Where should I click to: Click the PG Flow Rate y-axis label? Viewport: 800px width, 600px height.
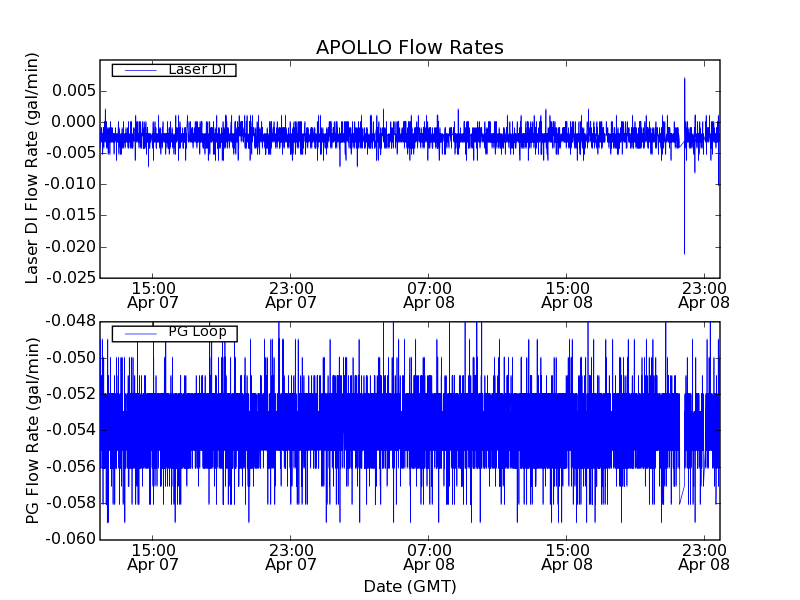pos(33,430)
